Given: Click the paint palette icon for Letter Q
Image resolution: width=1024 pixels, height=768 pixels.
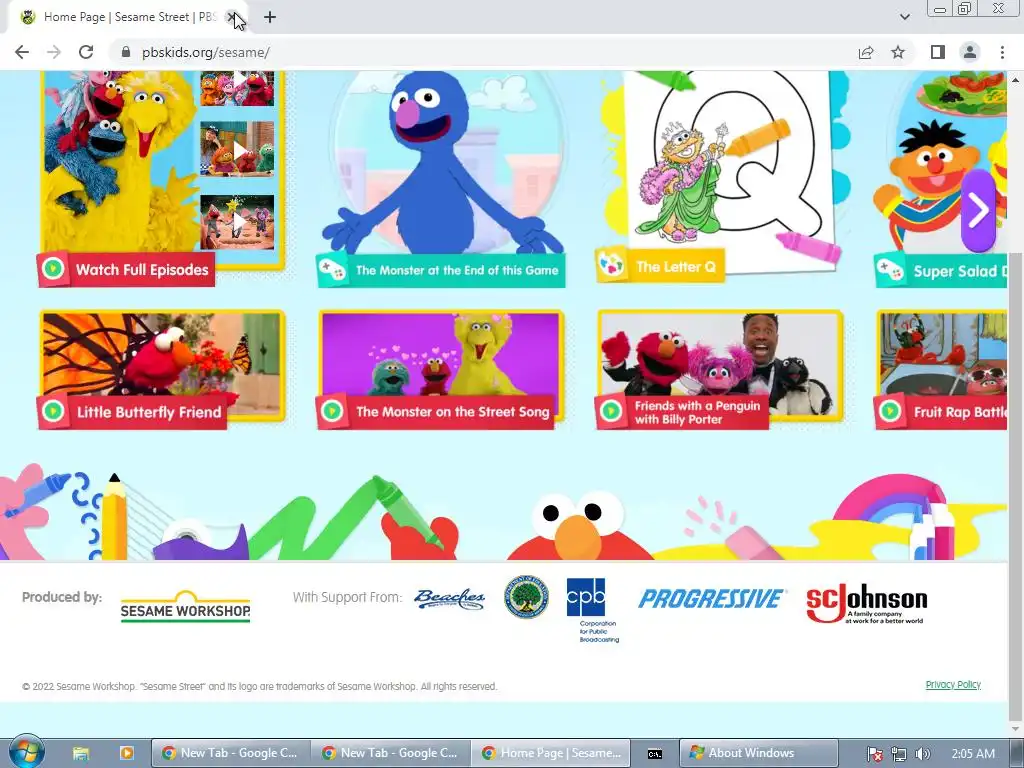Looking at the screenshot, I should (x=612, y=266).
